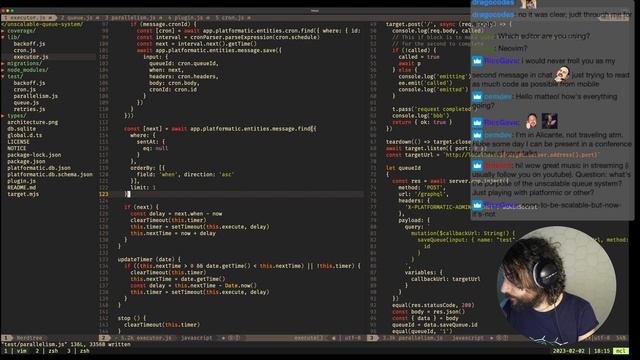Viewport: 640px width, 360px height.
Task: Click the green mcl label in tmux bar
Action: click(x=620, y=351)
